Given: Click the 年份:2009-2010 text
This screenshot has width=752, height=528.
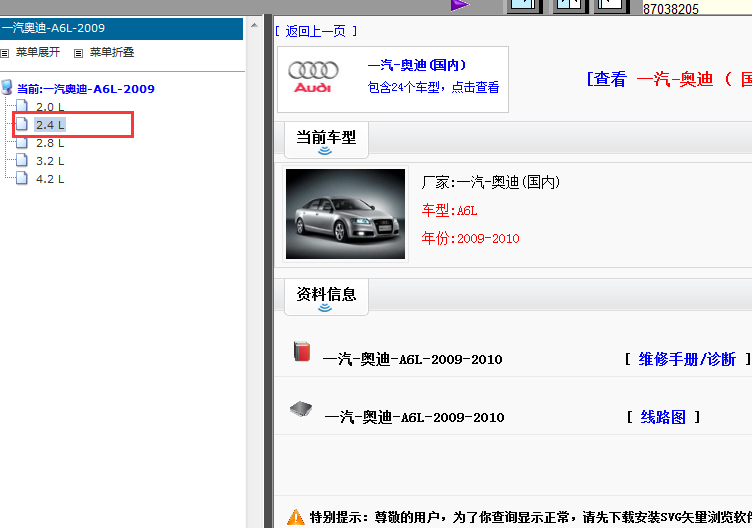Looking at the screenshot, I should tap(470, 238).
